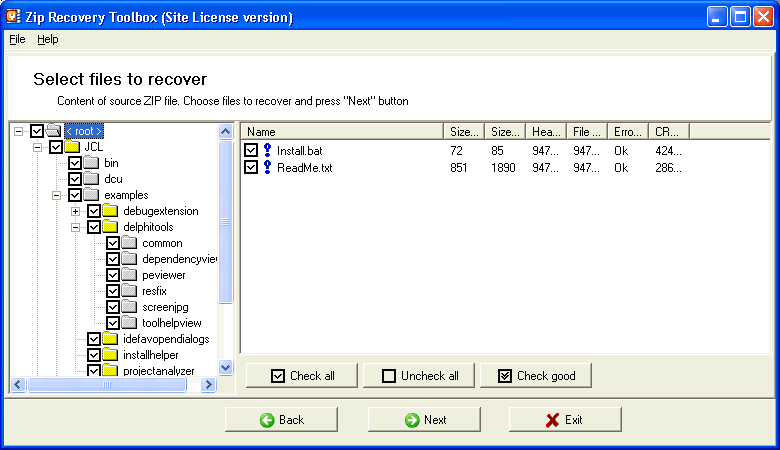Open the File menu
This screenshot has height=450, width=780.
point(17,39)
